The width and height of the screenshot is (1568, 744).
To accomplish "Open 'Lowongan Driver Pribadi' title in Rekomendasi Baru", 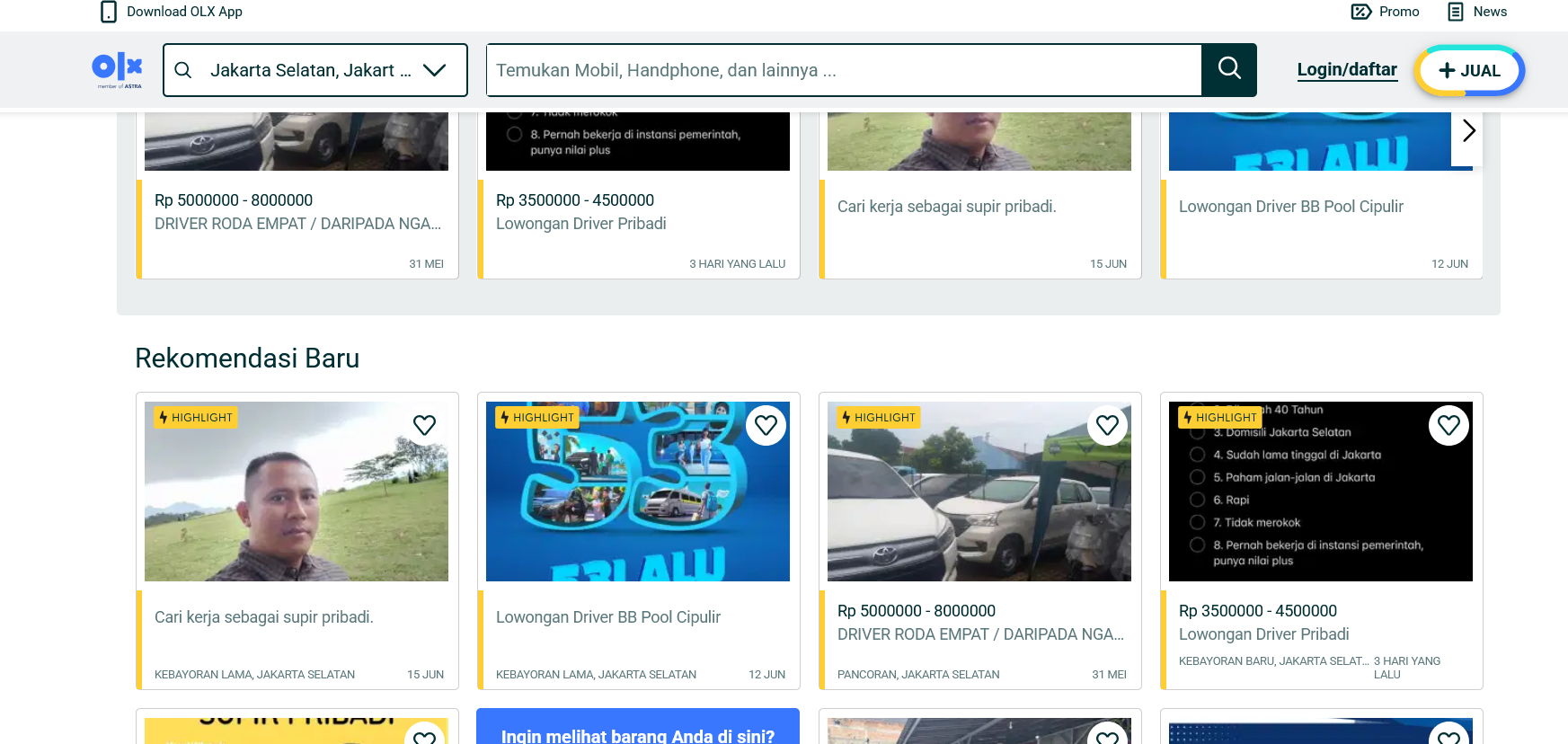I will (1264, 634).
